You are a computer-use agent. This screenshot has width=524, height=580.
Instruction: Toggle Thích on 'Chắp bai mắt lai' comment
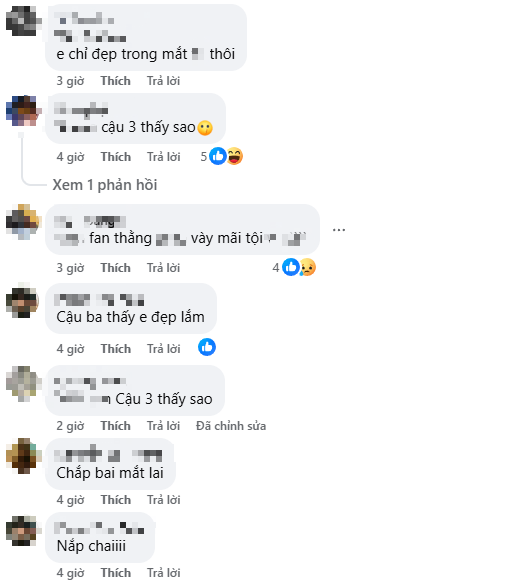(115, 500)
